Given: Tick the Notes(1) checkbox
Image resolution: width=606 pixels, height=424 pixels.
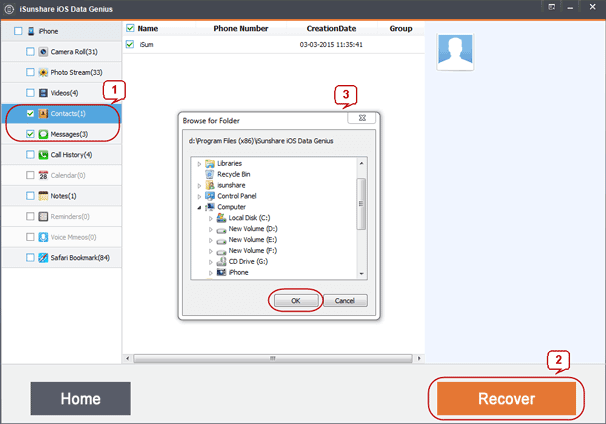Looking at the screenshot, I should [30, 196].
